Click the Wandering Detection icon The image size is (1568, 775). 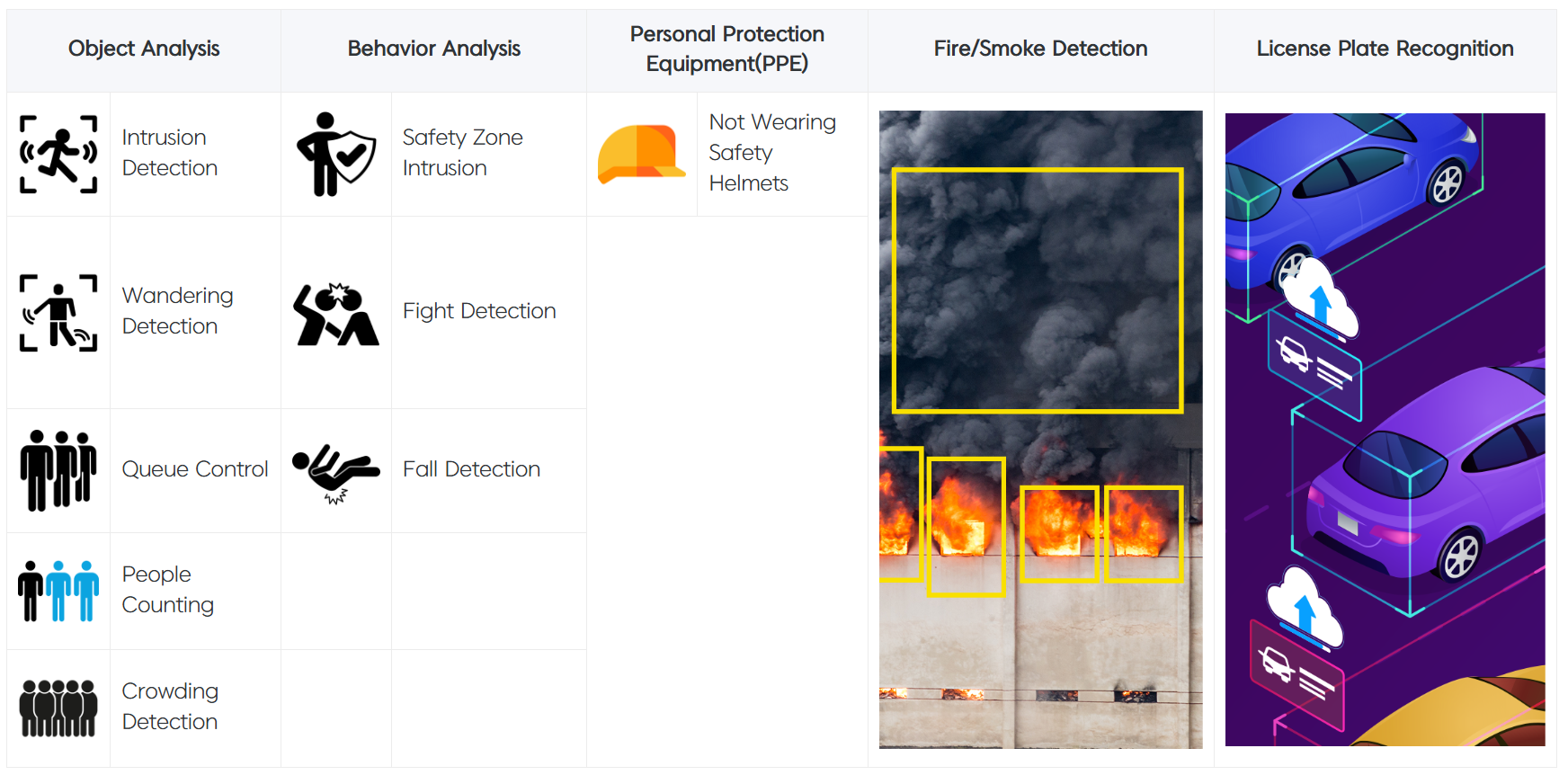pyautogui.click(x=58, y=312)
